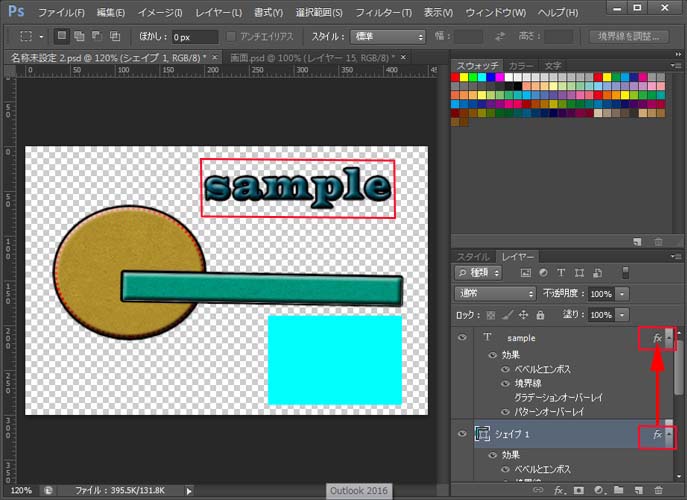Open the 種類 layer filter type dropdown
This screenshot has height=500, width=687.
click(478, 273)
